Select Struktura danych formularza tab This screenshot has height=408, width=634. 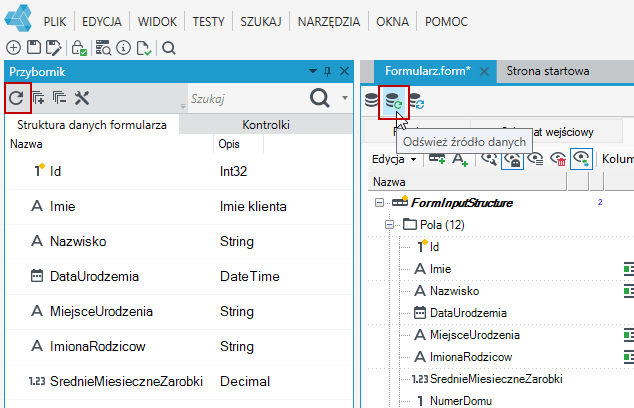[x=92, y=125]
